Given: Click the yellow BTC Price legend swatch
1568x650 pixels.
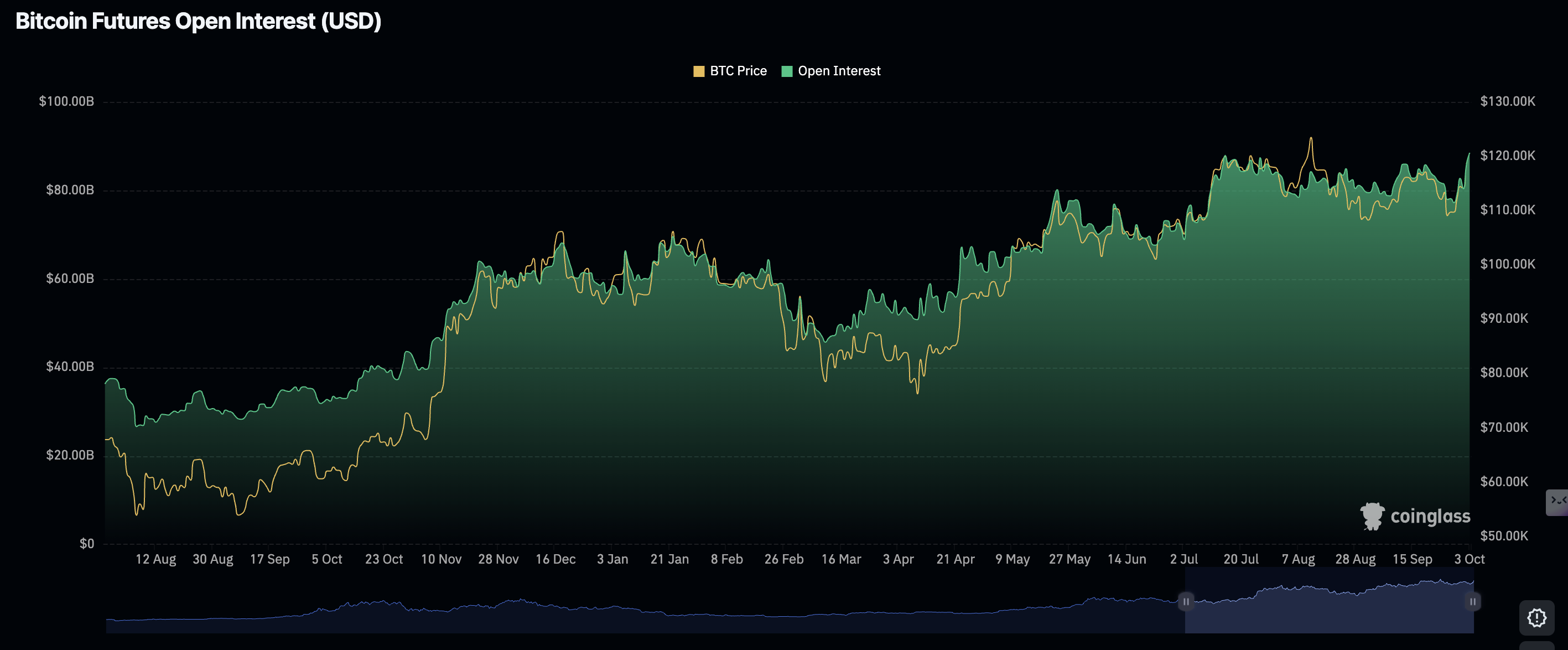Looking at the screenshot, I should tap(699, 71).
